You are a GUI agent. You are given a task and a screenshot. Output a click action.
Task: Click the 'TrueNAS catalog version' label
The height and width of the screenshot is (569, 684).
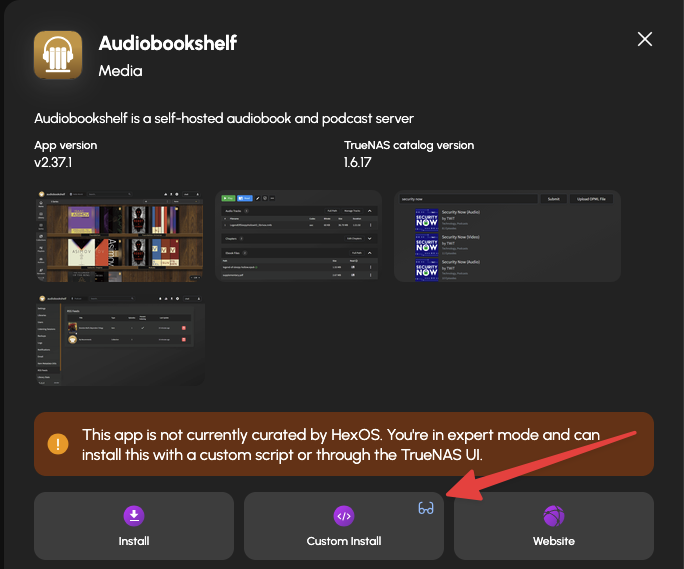tap(409, 145)
